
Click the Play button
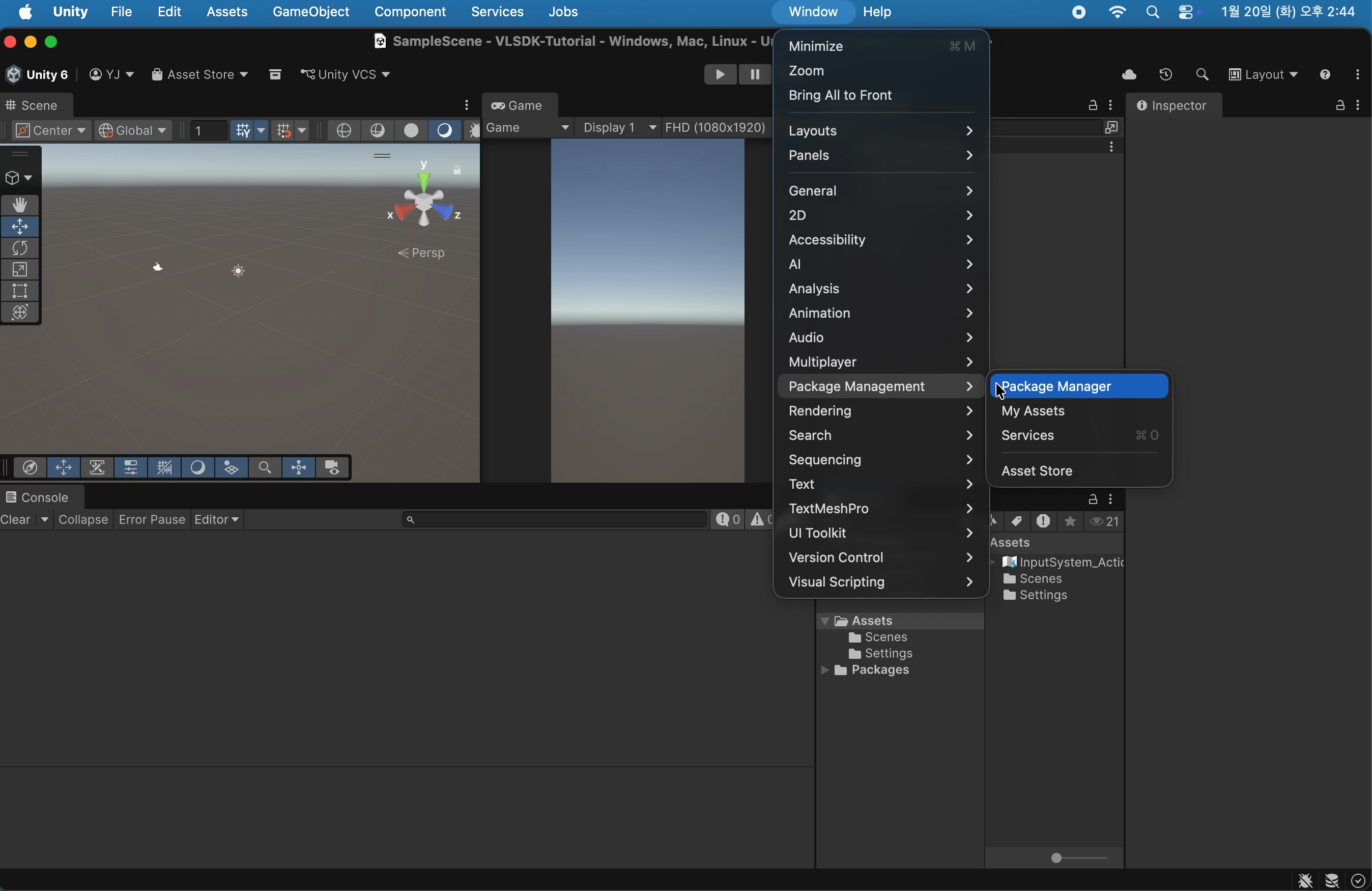(720, 75)
